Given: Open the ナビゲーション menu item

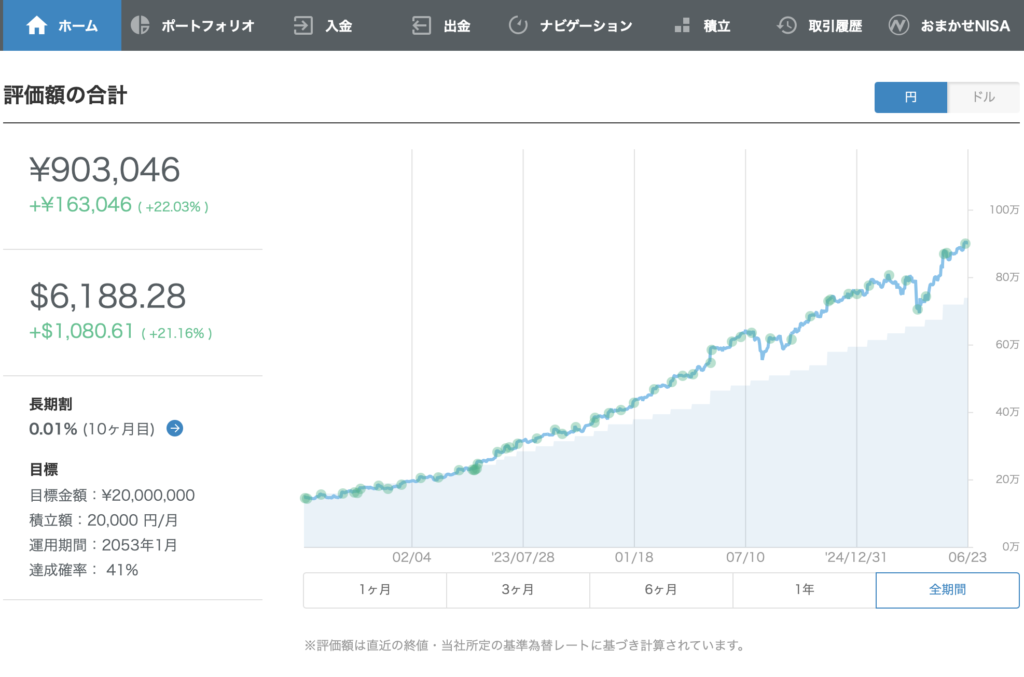Looking at the screenshot, I should click(x=570, y=25).
